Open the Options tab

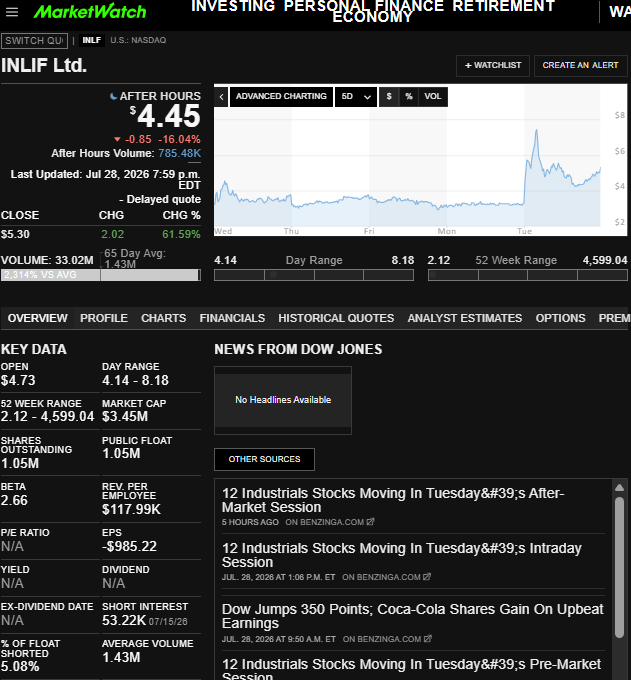point(560,318)
